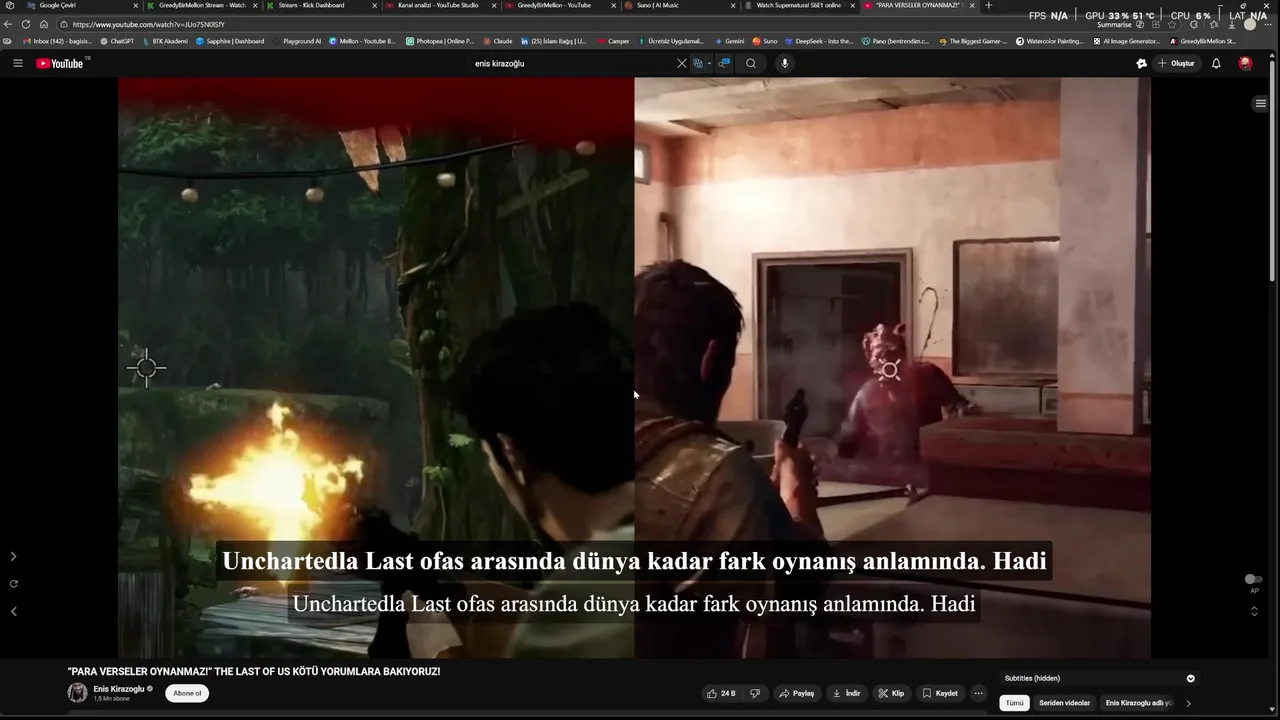Go to browser home page

[x=44, y=24]
